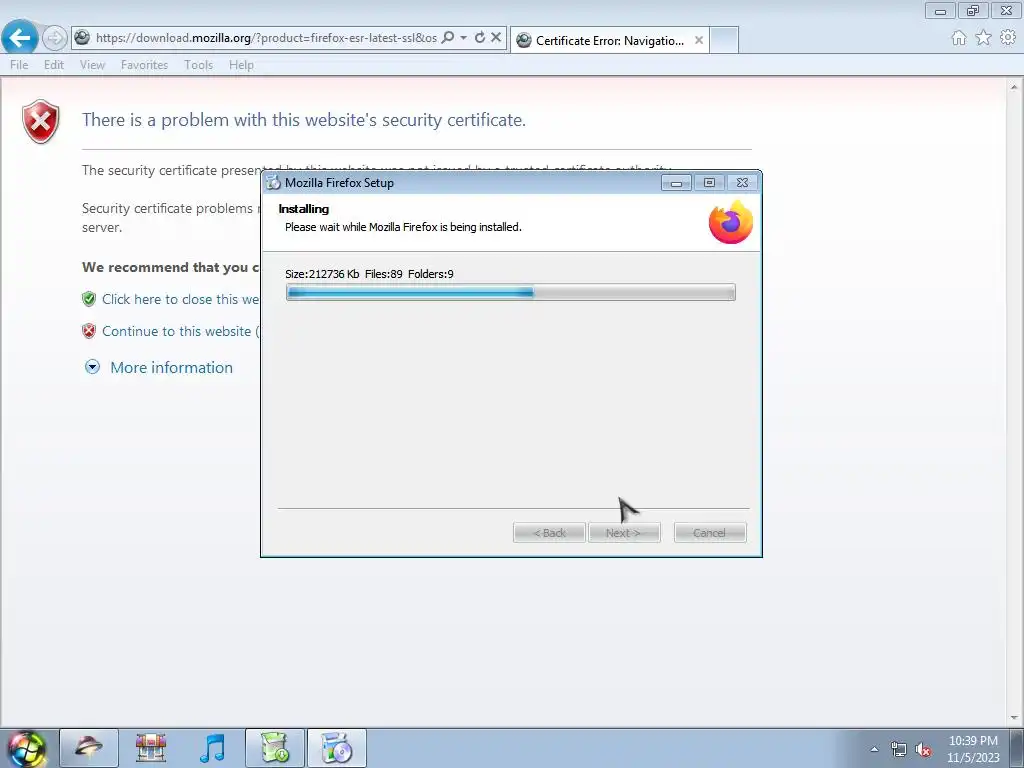Click the 'Size:212736 Kb Files:89 Folders:9' text
Viewport: 1024px width, 768px height.
tap(369, 274)
